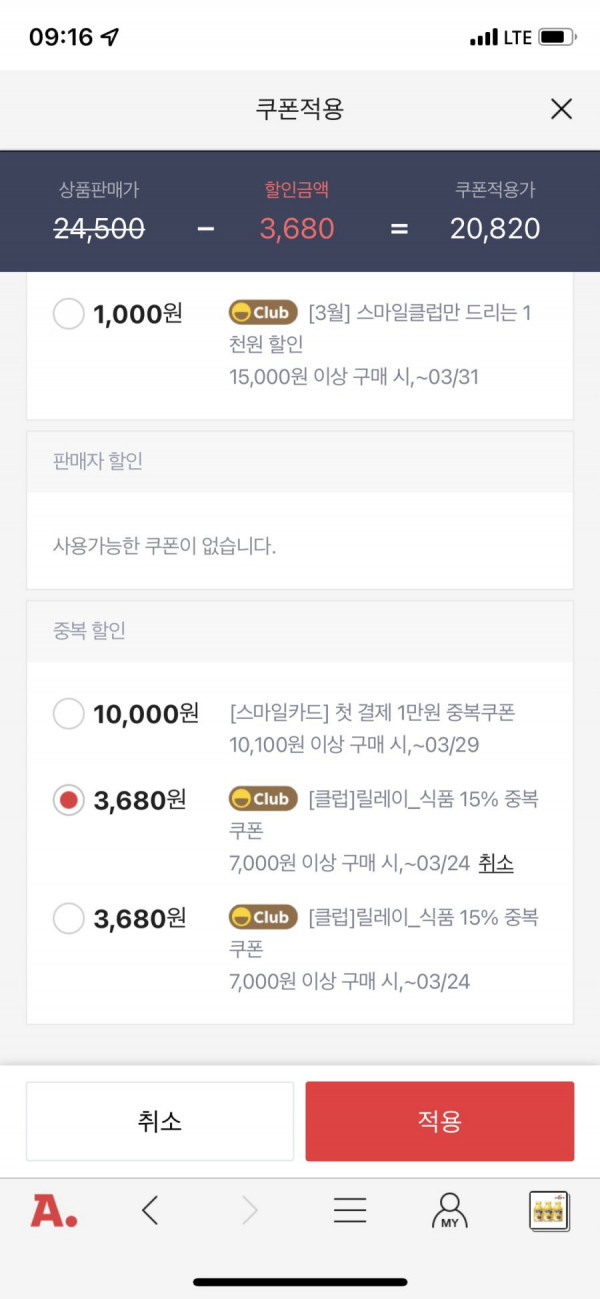Tap the white 취소 button

pos(160,1121)
